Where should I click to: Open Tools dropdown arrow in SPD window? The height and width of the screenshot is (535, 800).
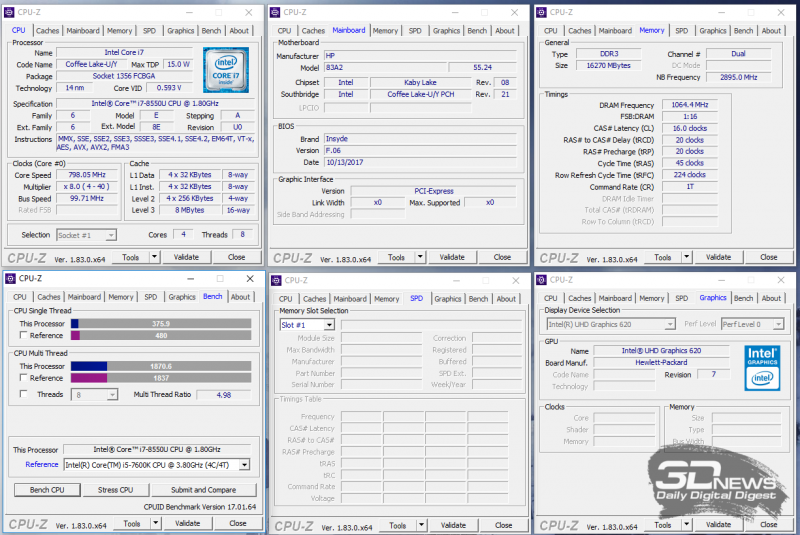pyautogui.click(x=421, y=525)
